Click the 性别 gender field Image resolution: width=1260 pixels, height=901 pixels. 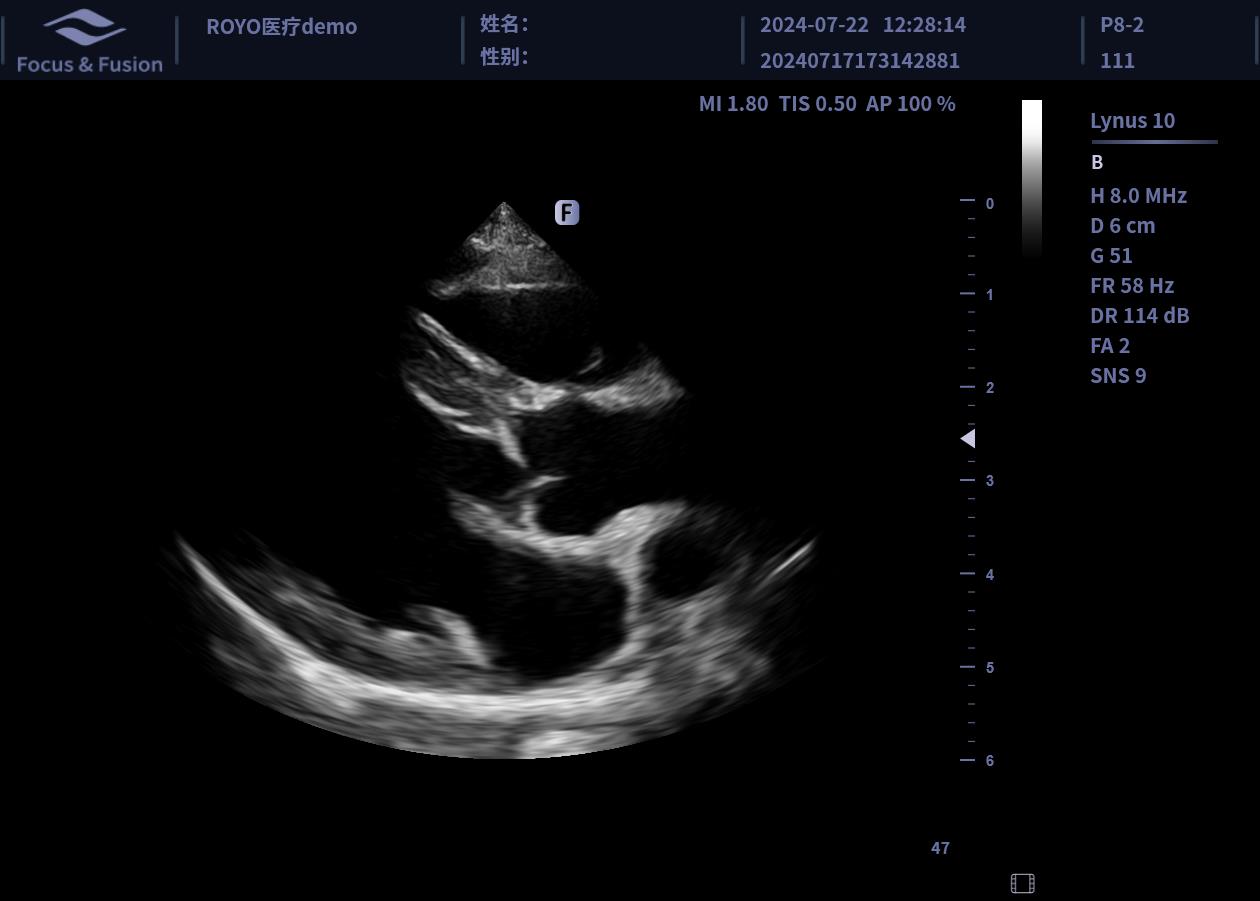coord(505,57)
